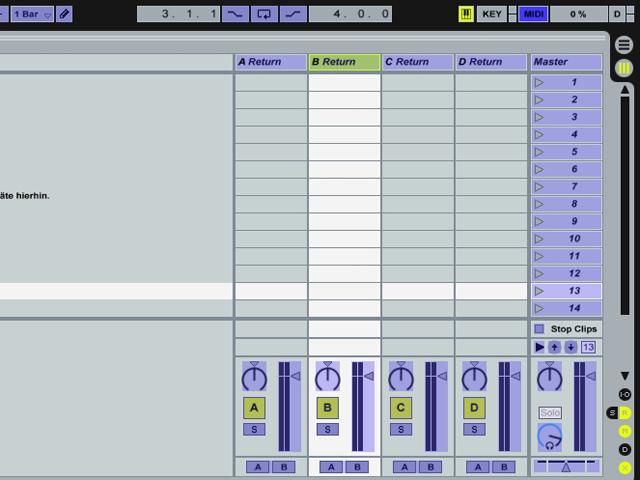
Task: Toggle the I-O section visibility button
Action: (624, 394)
